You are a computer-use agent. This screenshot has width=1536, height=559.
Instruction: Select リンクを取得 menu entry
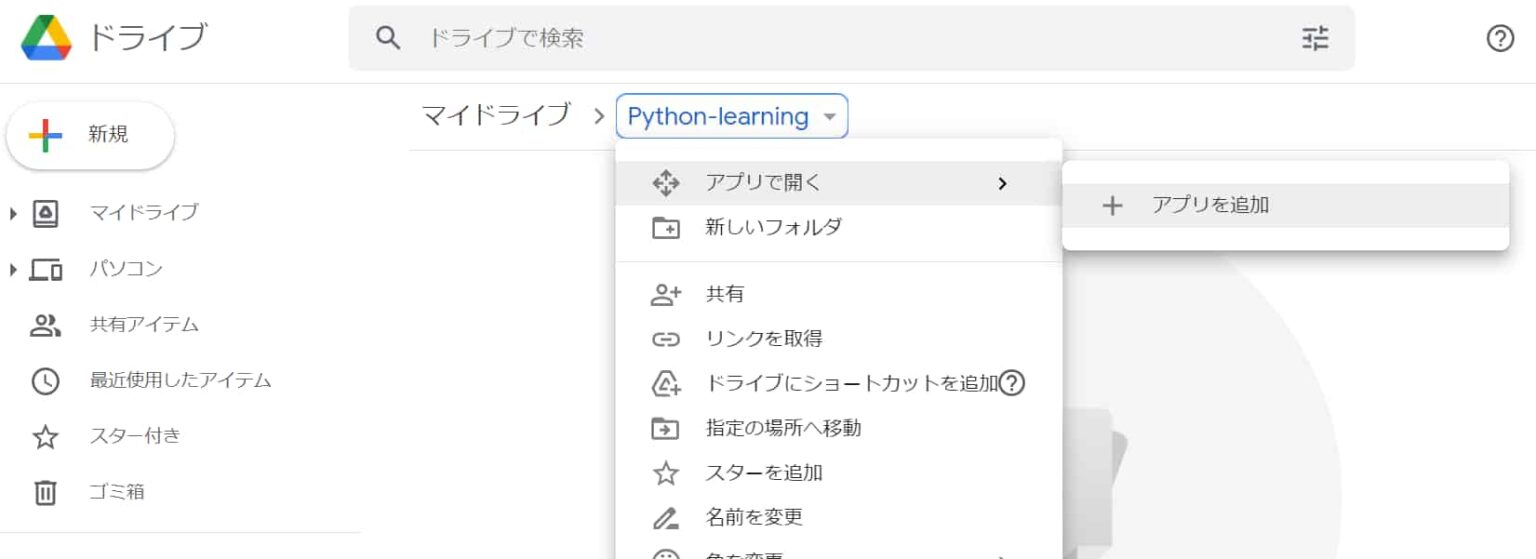[763, 339]
